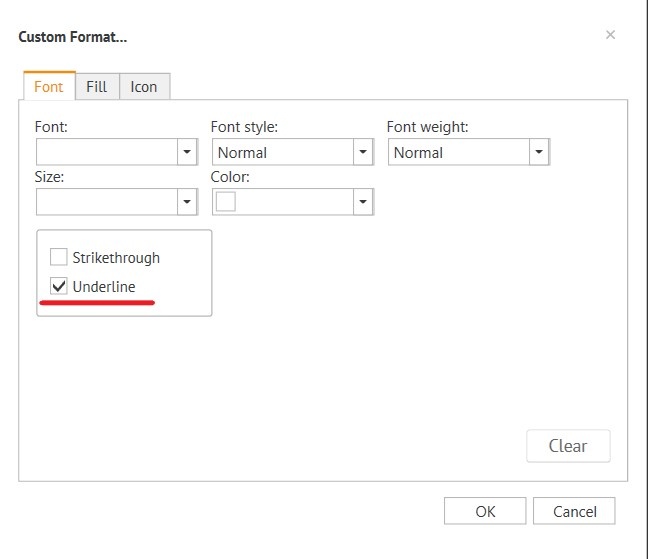Click the Cancel button
The width and height of the screenshot is (648, 559).
pos(574,511)
